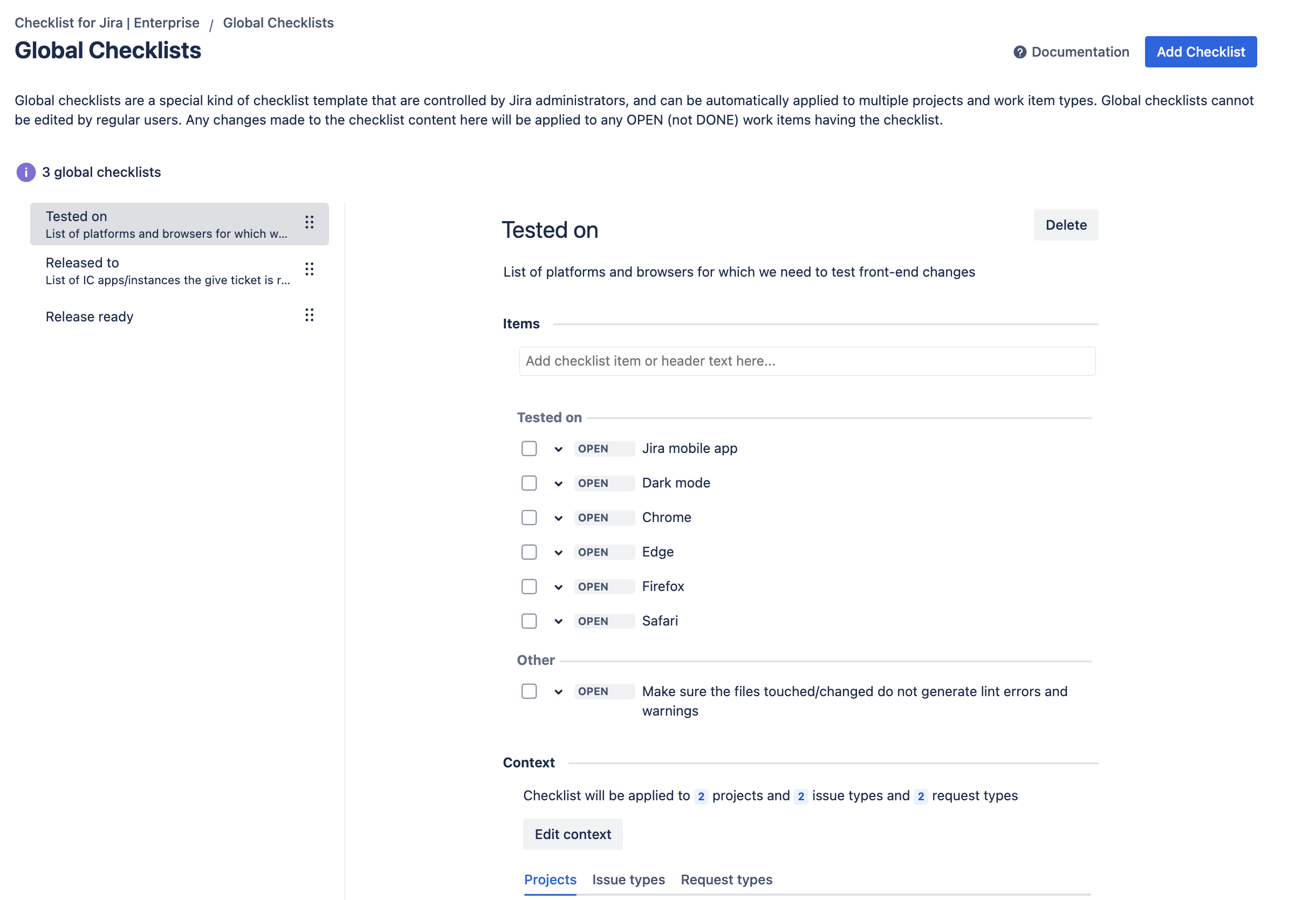The image size is (1316, 900).
Task: Check the Firefox checklist item checkbox
Action: click(x=529, y=586)
